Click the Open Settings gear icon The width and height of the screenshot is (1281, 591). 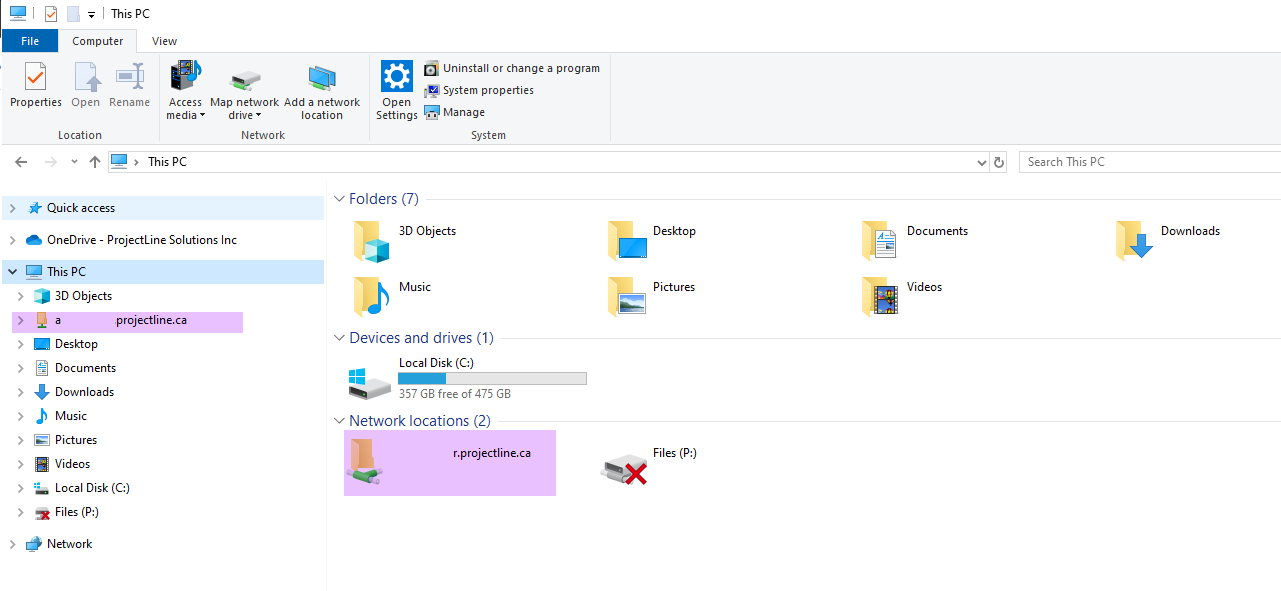(397, 76)
